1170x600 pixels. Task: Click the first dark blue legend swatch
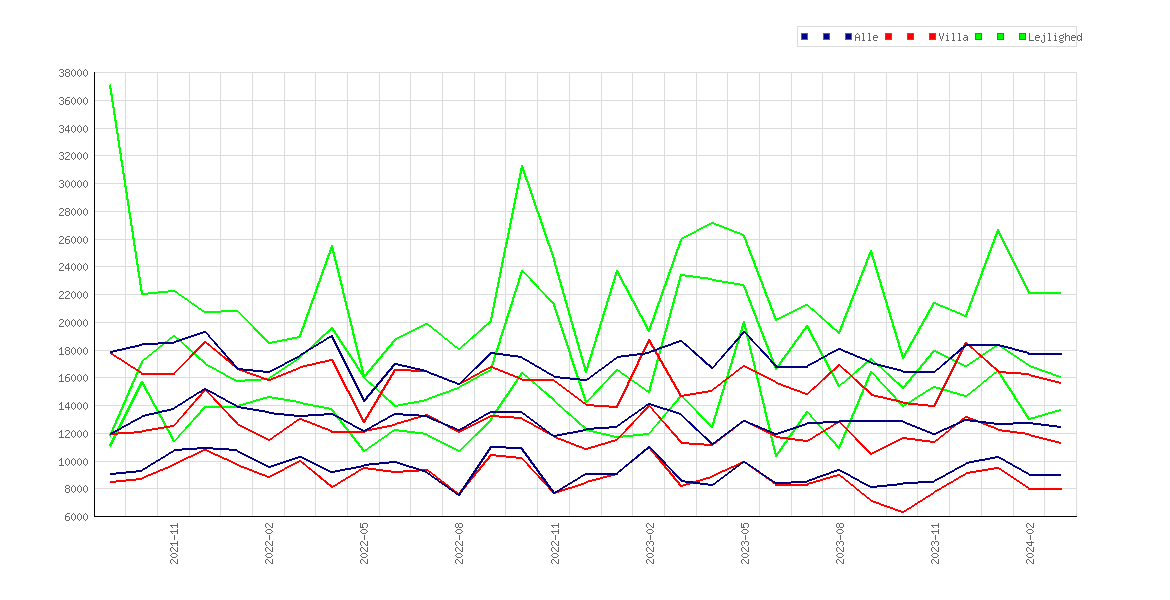point(804,37)
